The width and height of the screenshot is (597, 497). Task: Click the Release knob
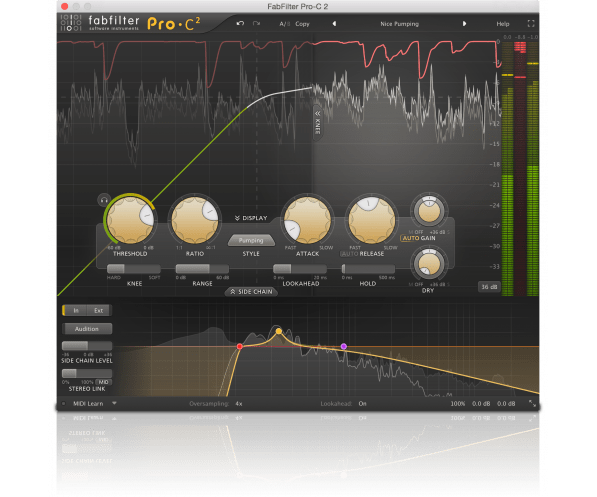point(372,220)
